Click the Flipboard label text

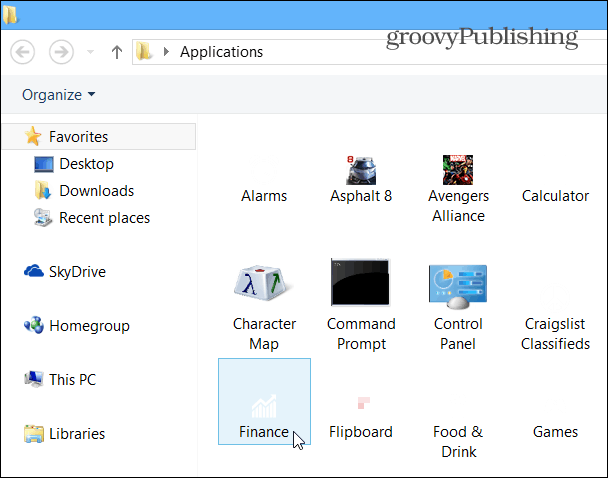pos(361,432)
